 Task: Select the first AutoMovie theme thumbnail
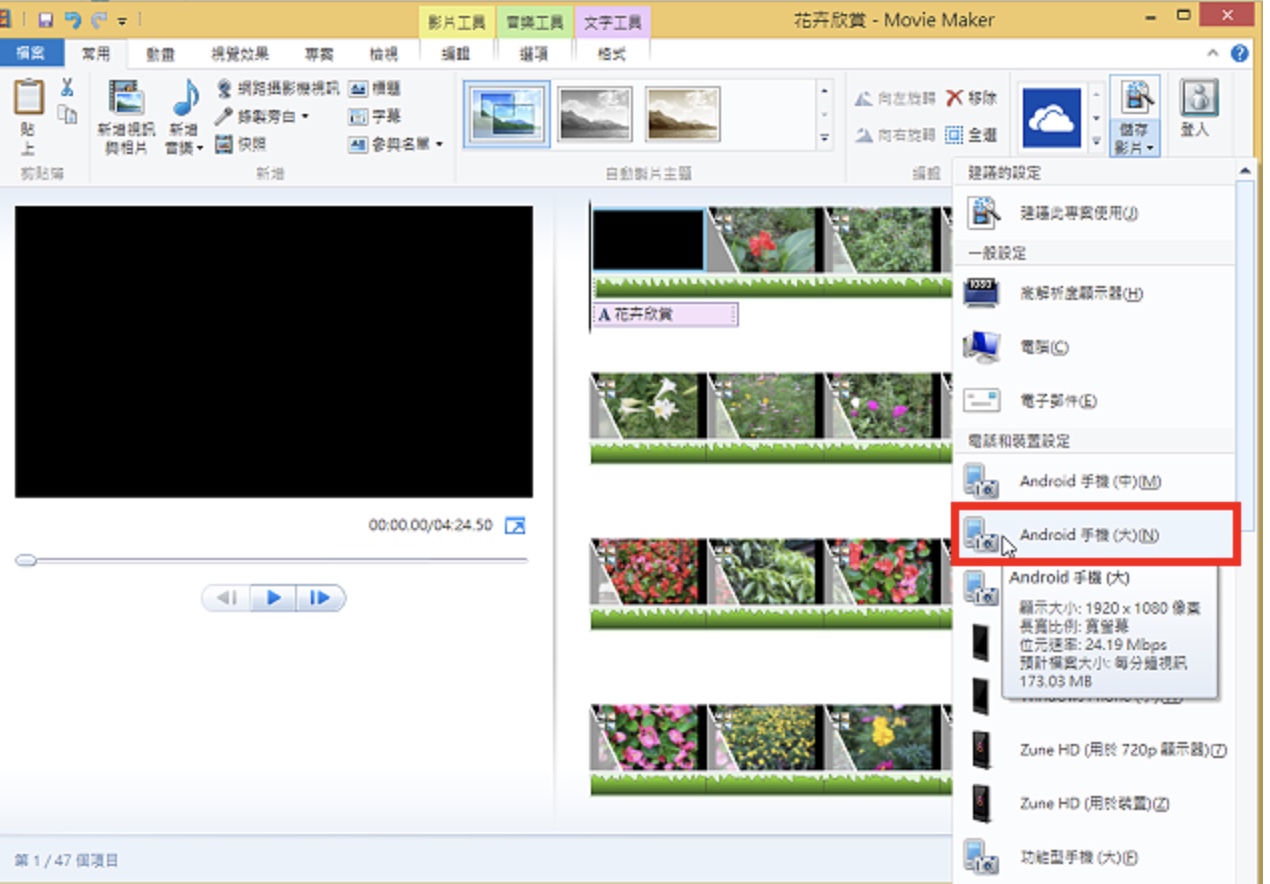pyautogui.click(x=507, y=114)
